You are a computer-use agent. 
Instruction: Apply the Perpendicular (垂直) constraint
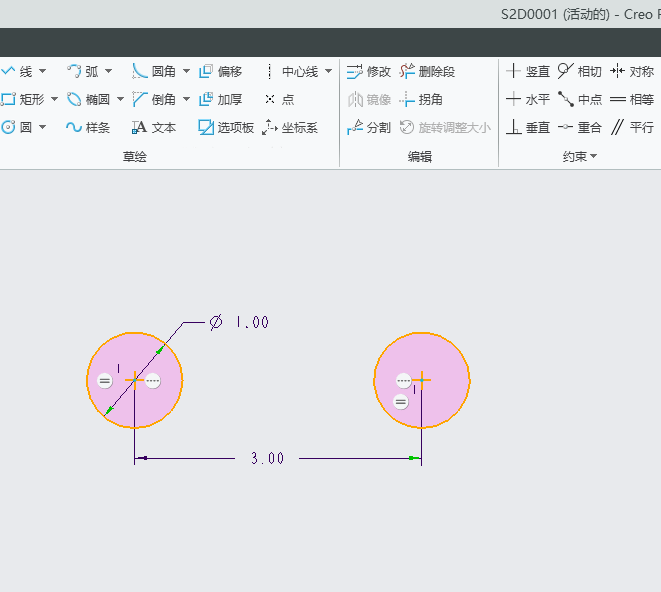point(528,127)
